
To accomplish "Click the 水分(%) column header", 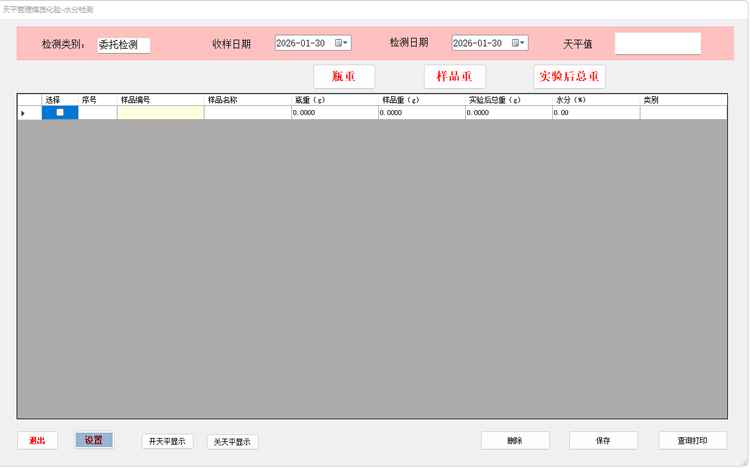I will click(x=596, y=100).
